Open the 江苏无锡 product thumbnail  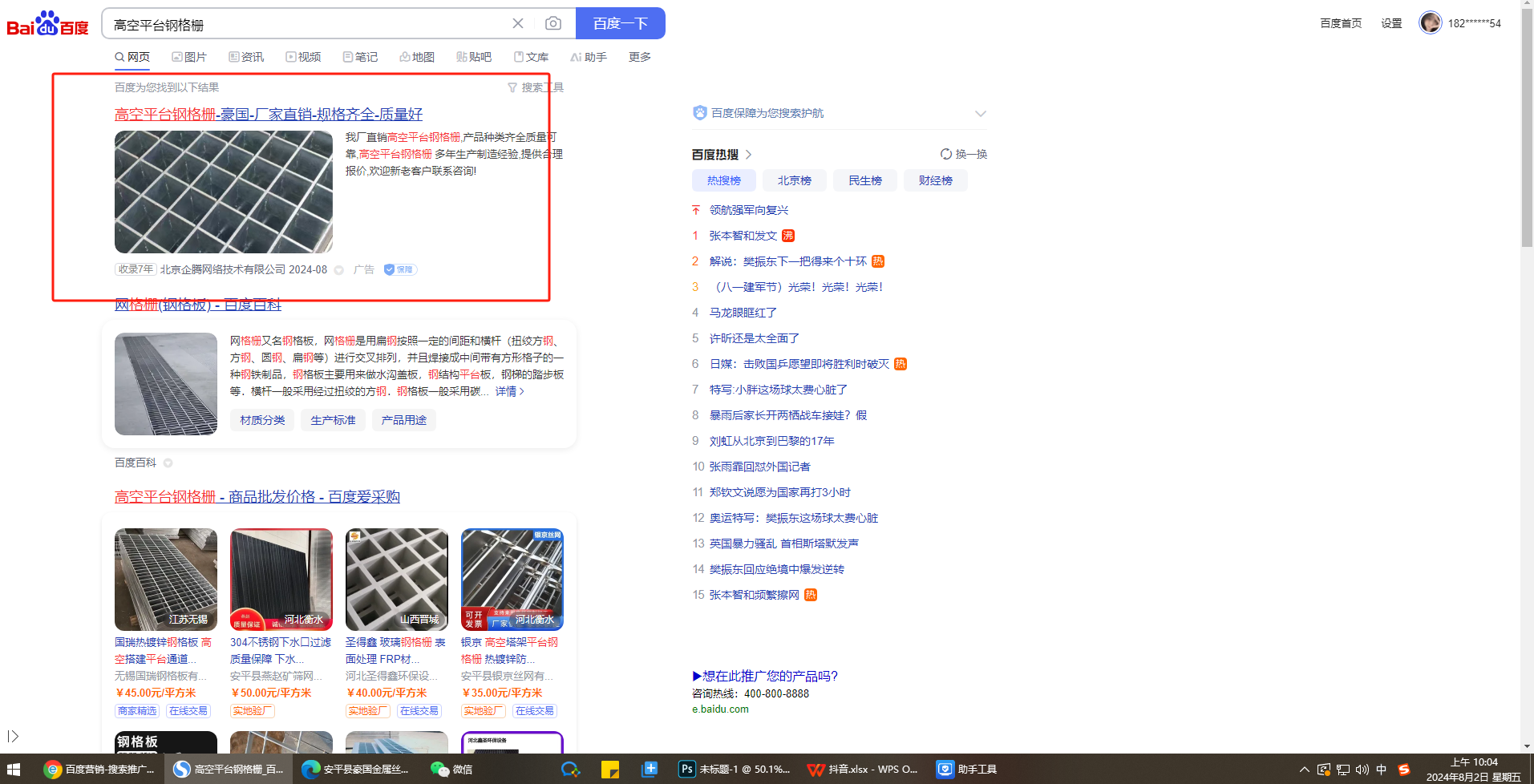pos(166,580)
